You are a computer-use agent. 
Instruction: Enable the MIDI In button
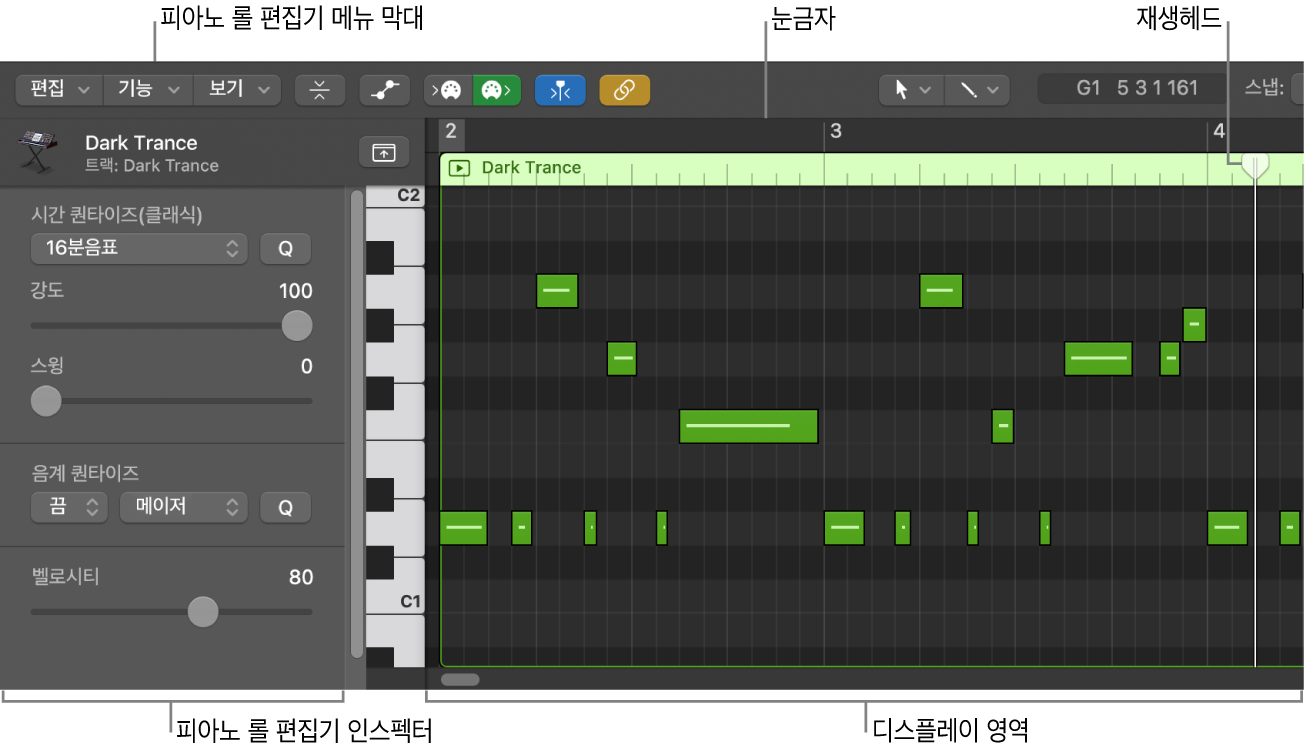coord(448,90)
